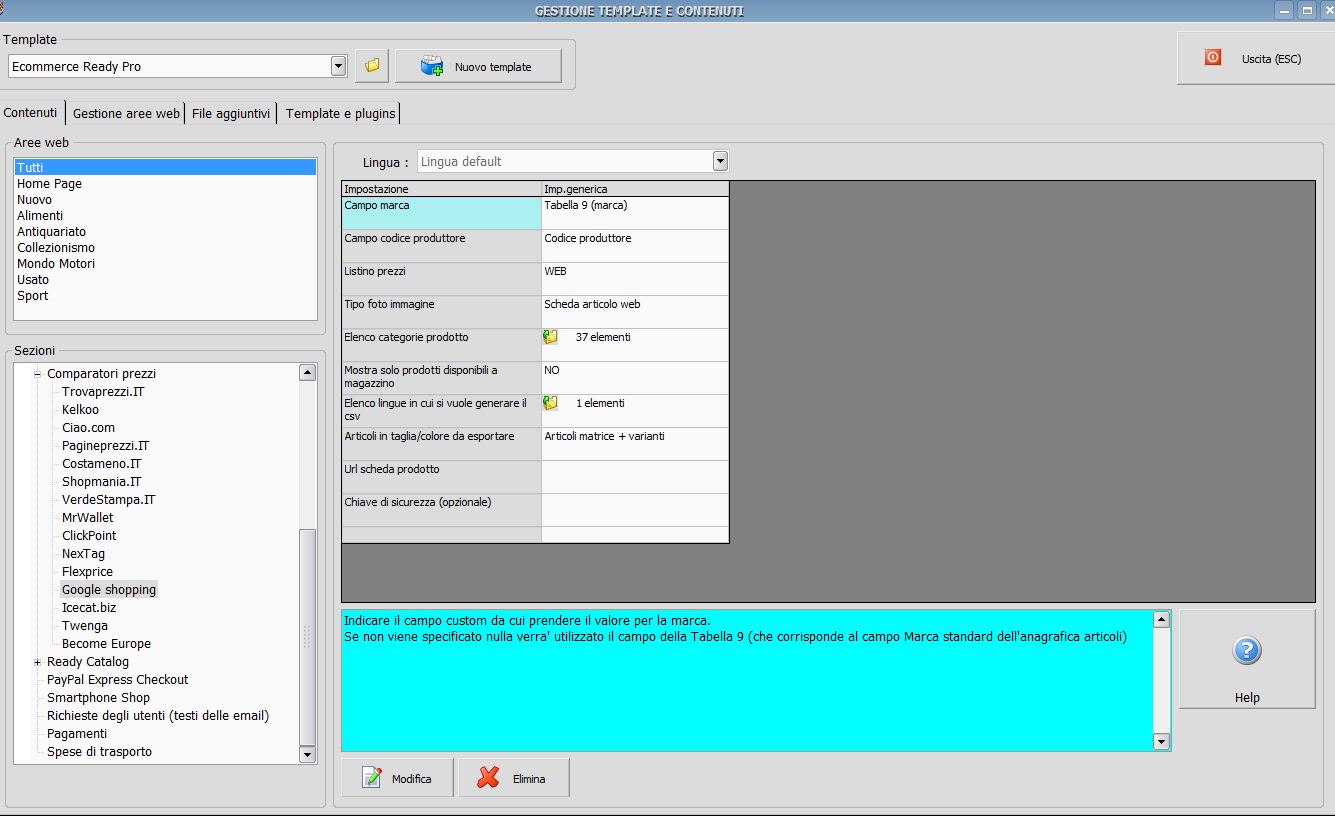Click the Articoli matrice + varianti value
The image size is (1335, 816).
(635, 444)
